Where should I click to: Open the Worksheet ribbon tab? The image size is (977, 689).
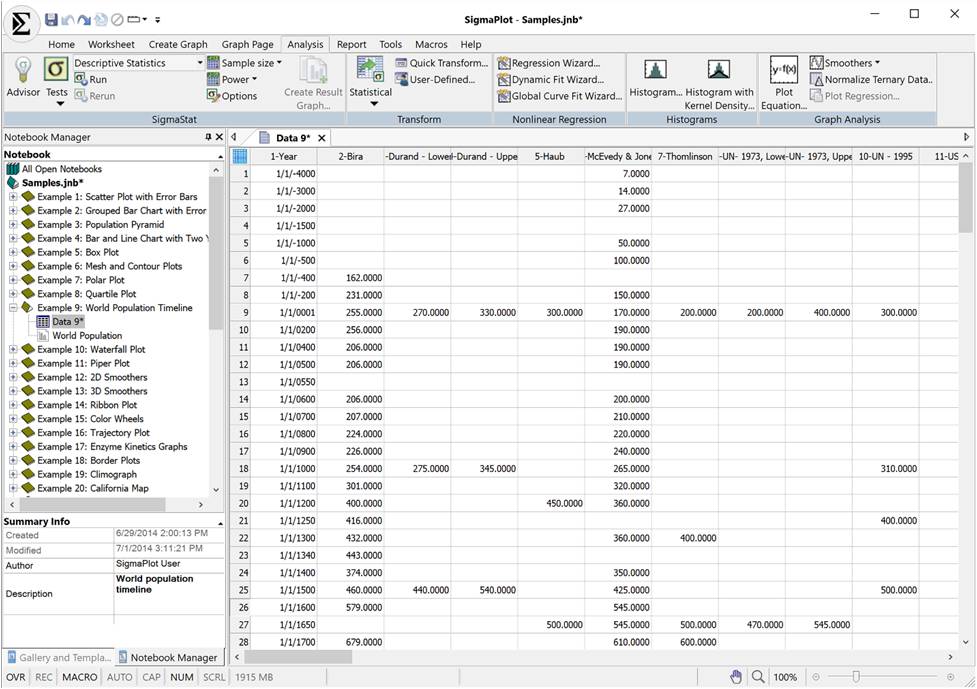[111, 44]
